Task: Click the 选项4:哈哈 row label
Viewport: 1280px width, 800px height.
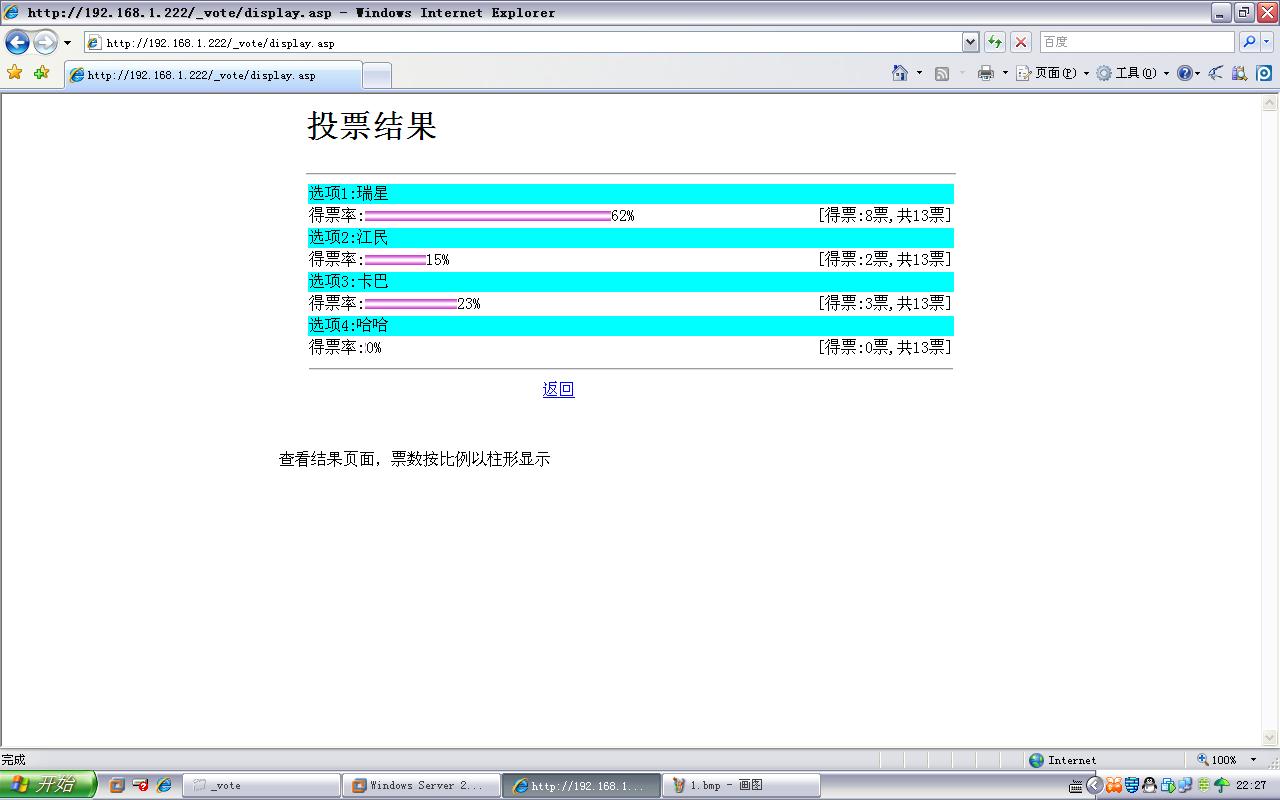Action: click(x=348, y=325)
